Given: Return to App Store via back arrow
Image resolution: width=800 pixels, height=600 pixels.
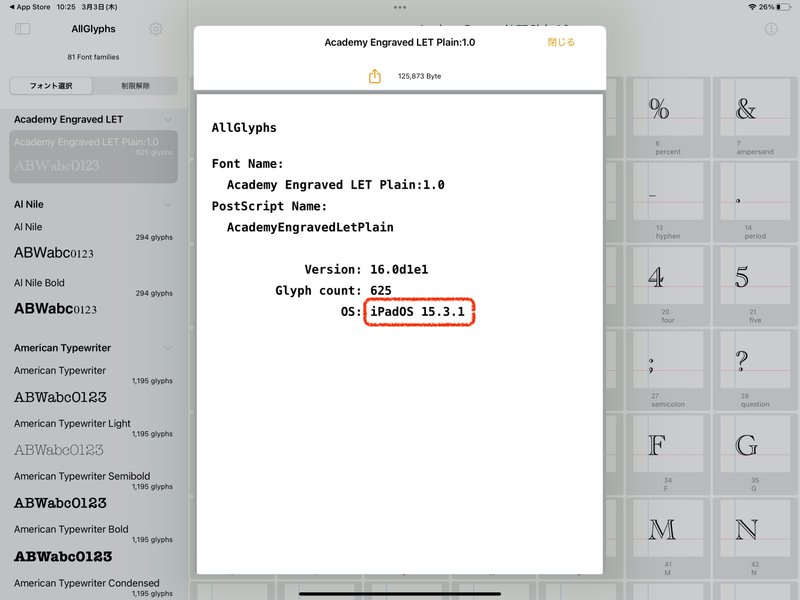Looking at the screenshot, I should click(30, 7).
